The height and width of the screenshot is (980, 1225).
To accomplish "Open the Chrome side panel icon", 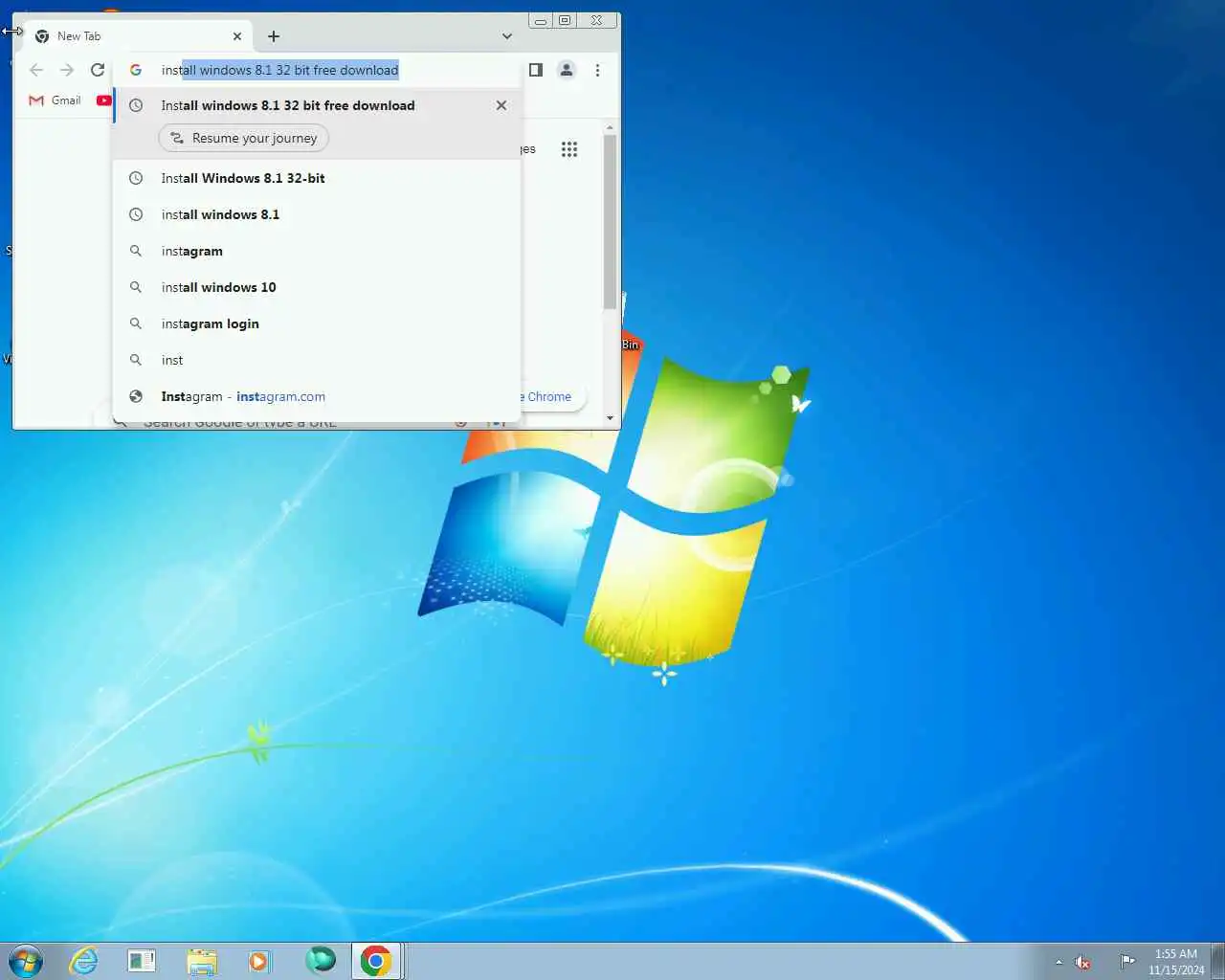I will click(536, 70).
